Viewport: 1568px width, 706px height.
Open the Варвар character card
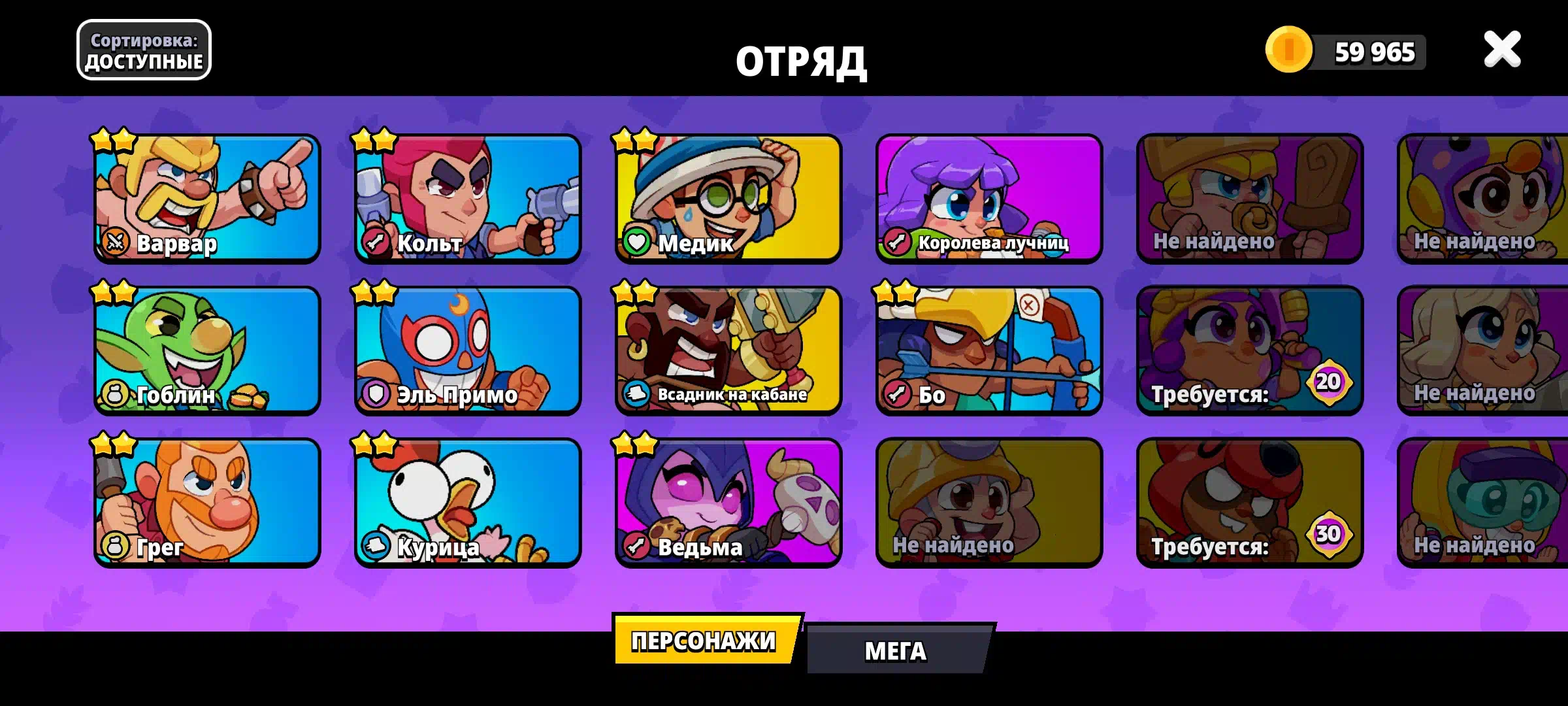207,198
